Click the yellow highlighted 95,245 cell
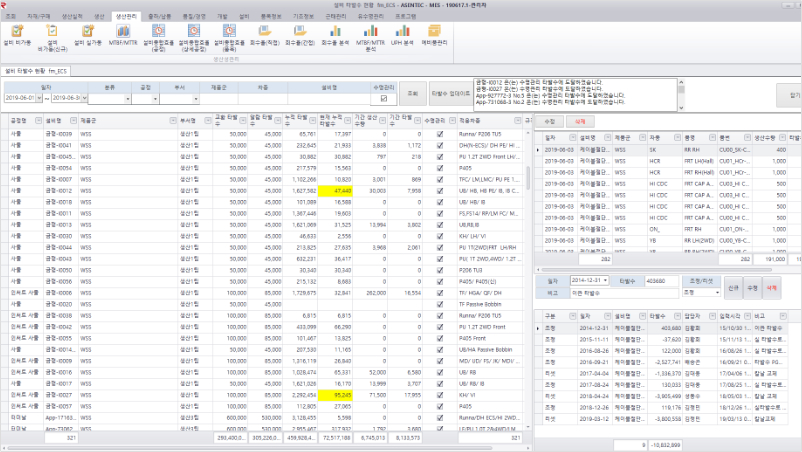802x452 pixels. coord(335,395)
